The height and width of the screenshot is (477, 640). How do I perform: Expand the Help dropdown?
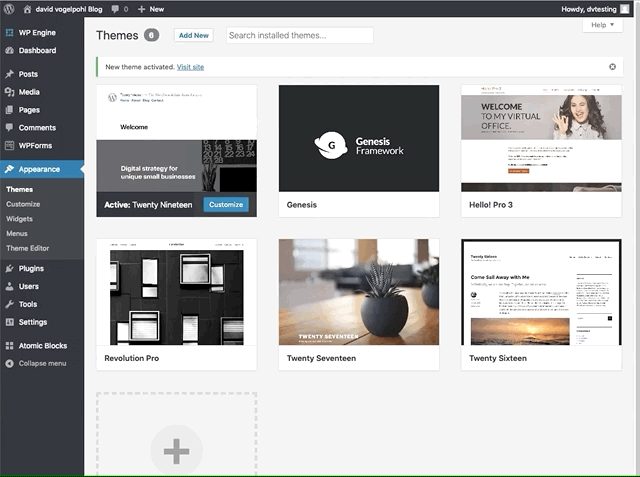pos(602,25)
